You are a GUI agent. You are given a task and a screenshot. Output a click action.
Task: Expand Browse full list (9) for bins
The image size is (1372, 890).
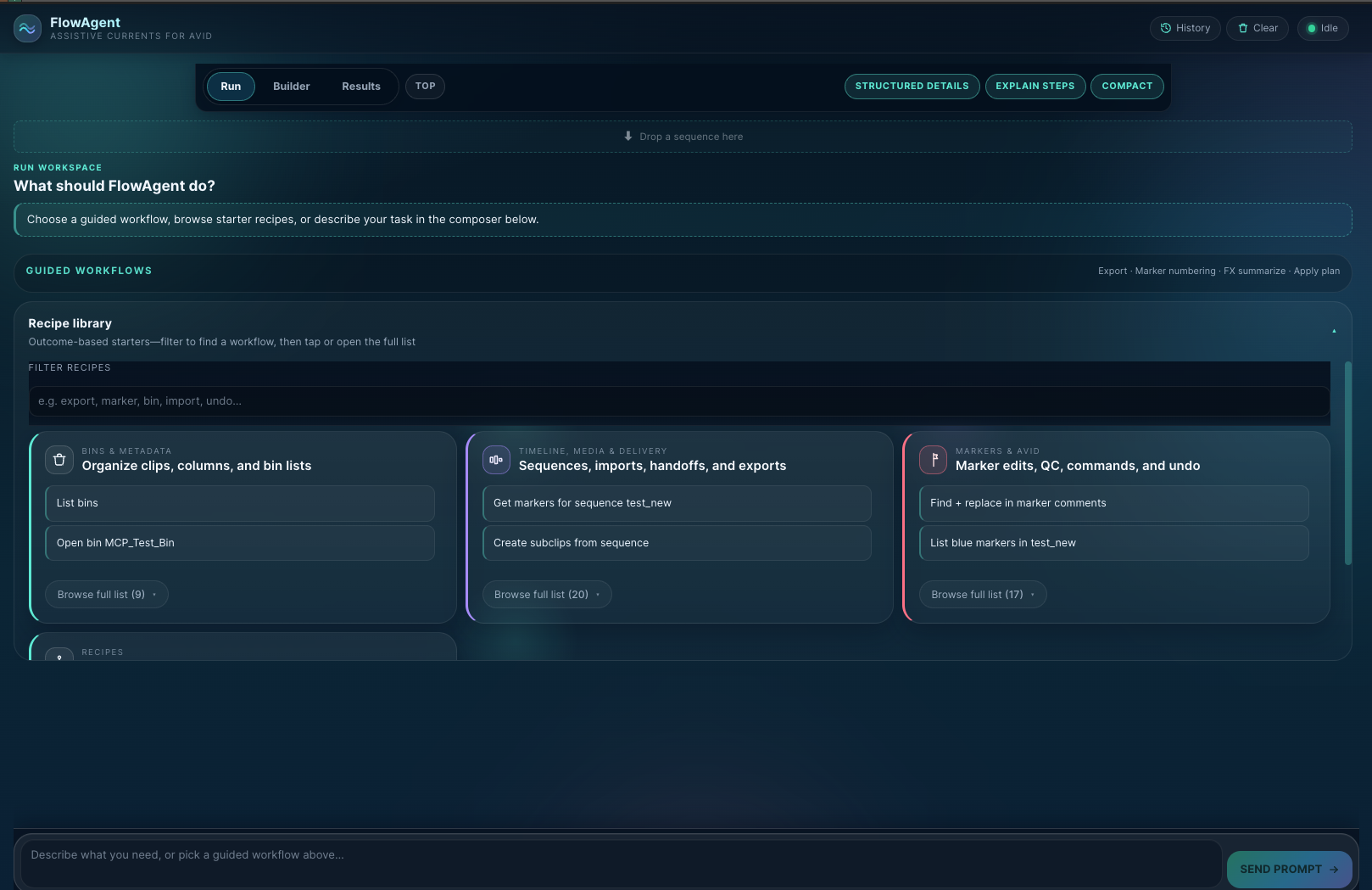(107, 595)
